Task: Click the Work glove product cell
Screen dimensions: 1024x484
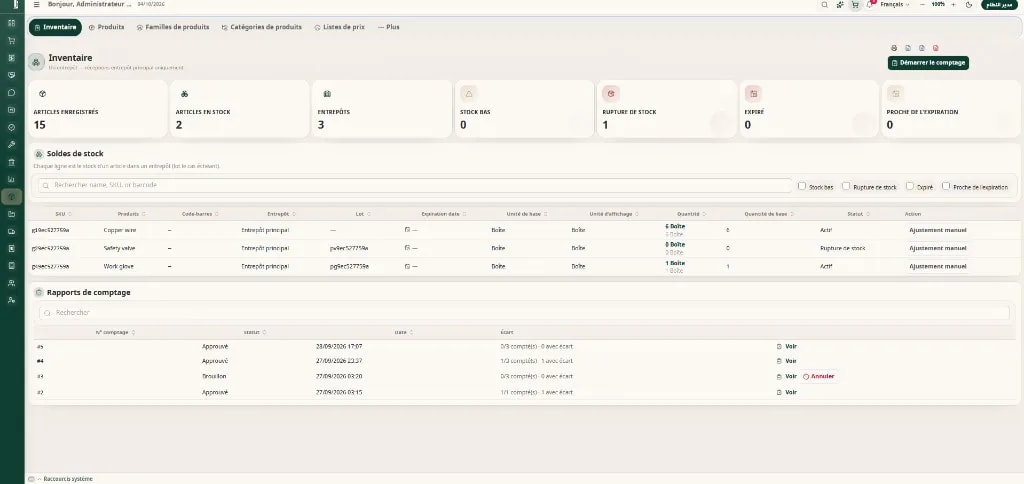Action: (120, 266)
